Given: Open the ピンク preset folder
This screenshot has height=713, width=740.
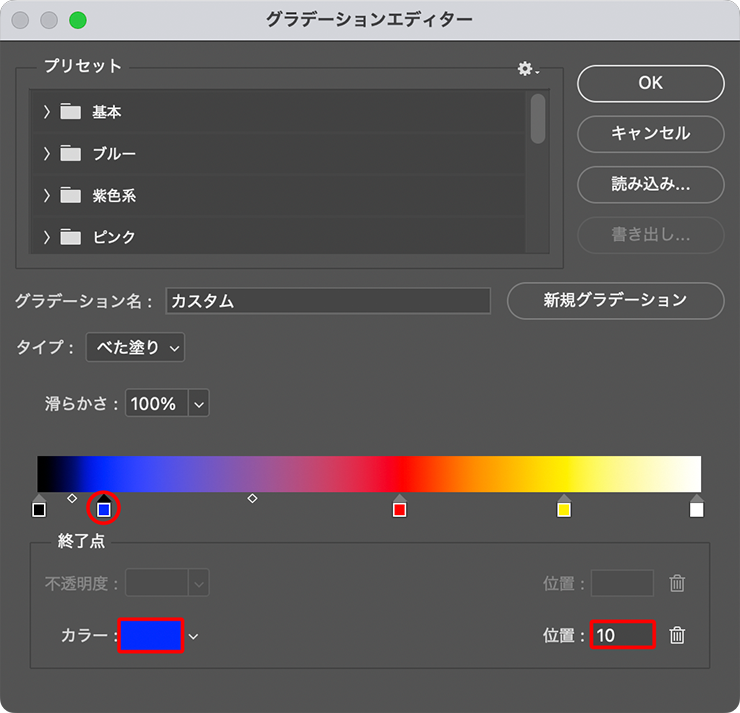Looking at the screenshot, I should coord(47,238).
